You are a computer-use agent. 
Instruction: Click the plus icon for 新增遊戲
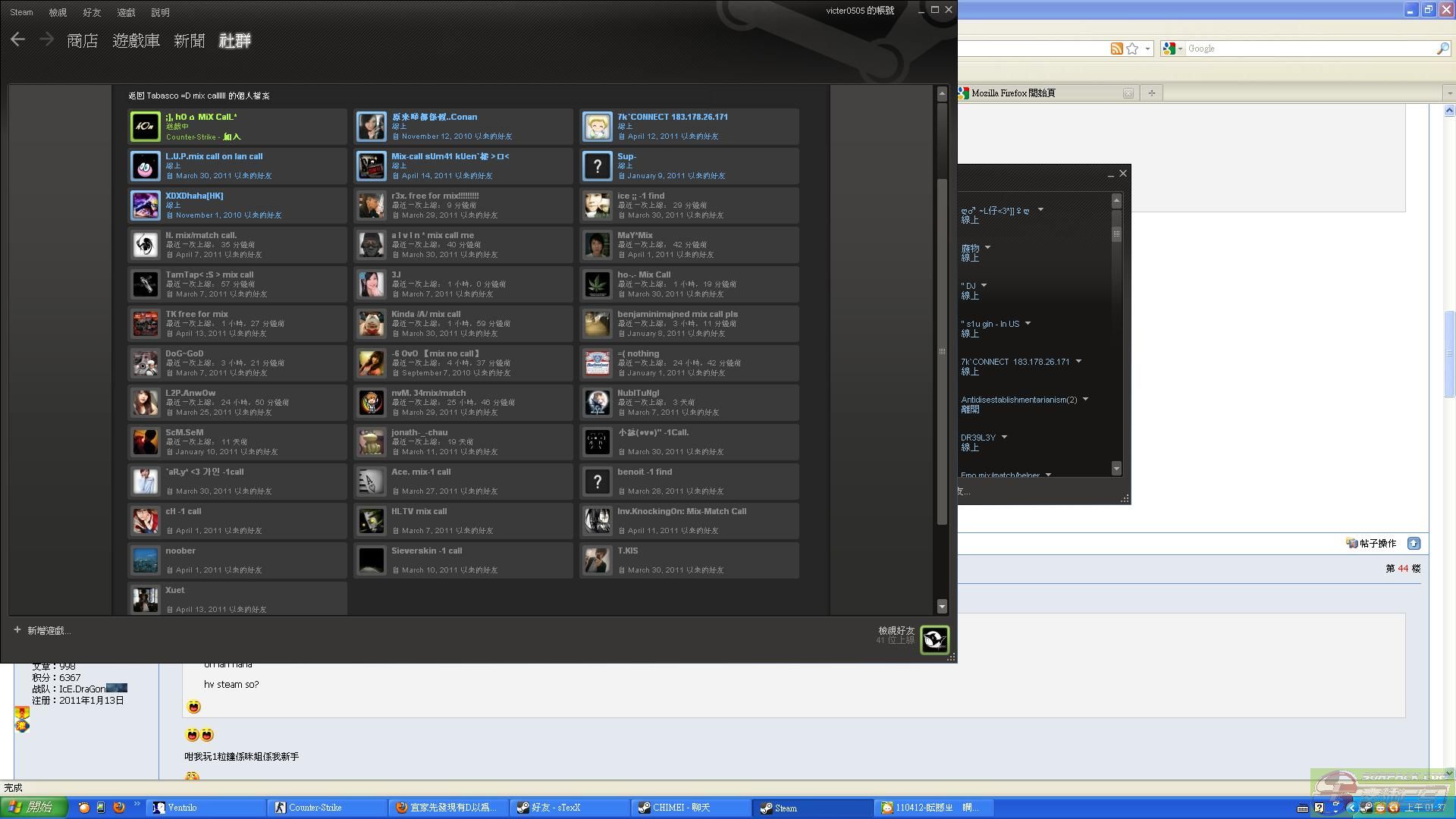pos(17,630)
